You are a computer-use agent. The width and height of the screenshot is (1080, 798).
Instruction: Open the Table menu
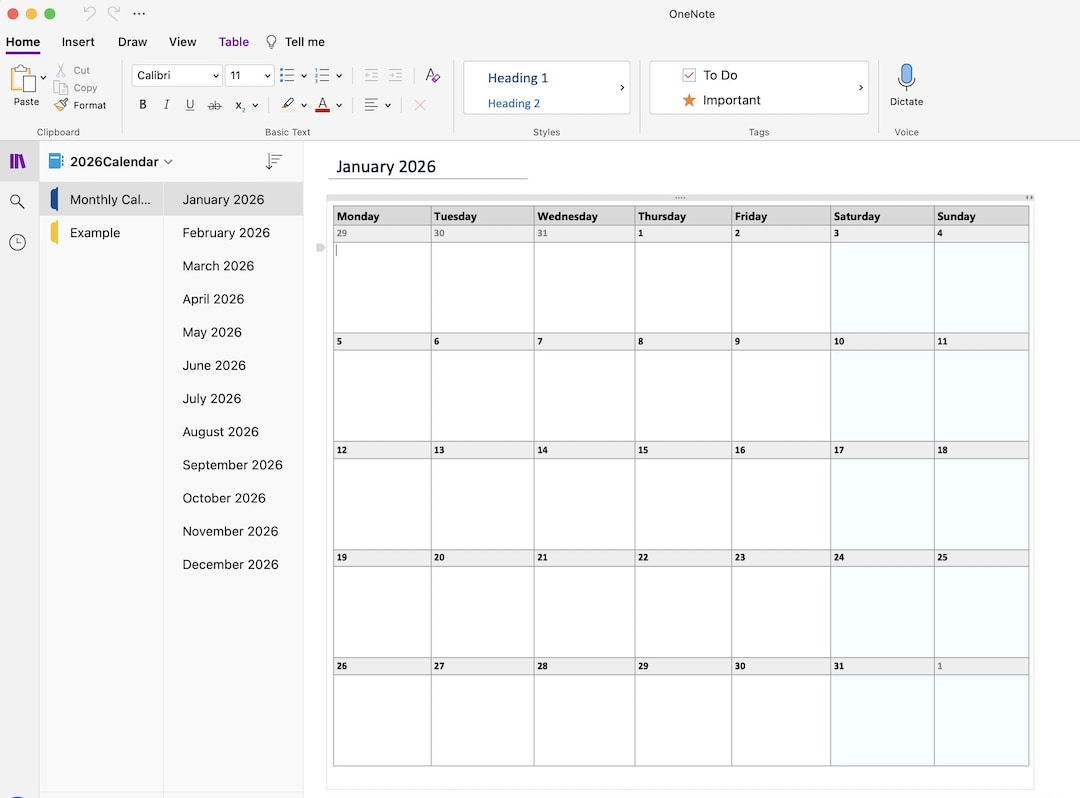[x=233, y=42]
